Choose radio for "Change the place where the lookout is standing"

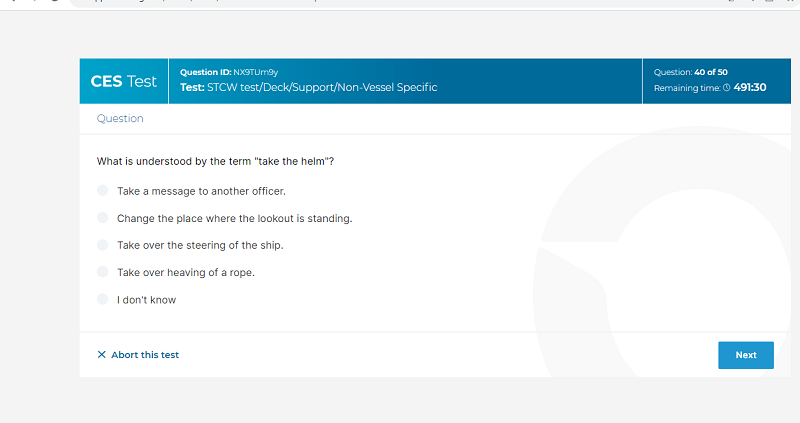[103, 217]
